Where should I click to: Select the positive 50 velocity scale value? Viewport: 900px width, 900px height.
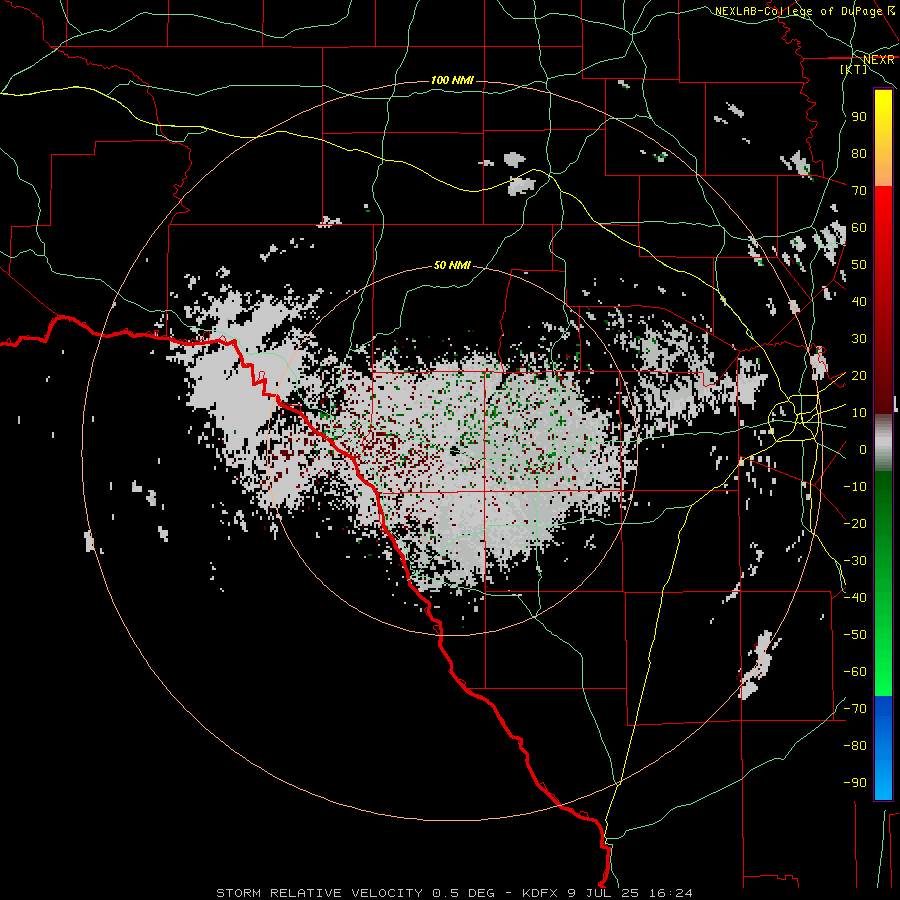point(859,265)
